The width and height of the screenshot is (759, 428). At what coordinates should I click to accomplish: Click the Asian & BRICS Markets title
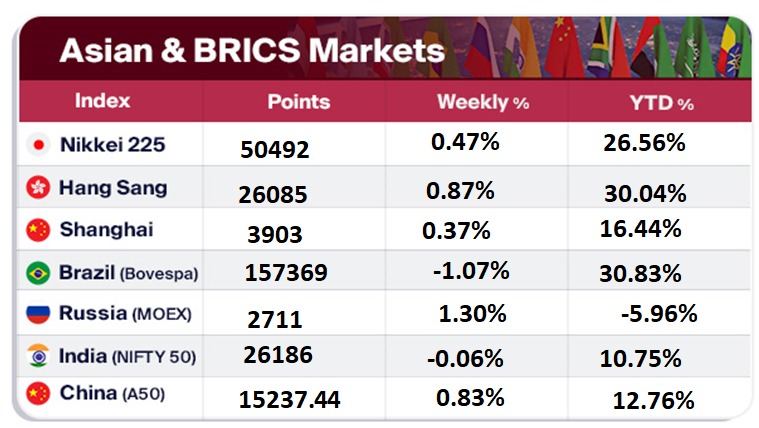click(251, 51)
